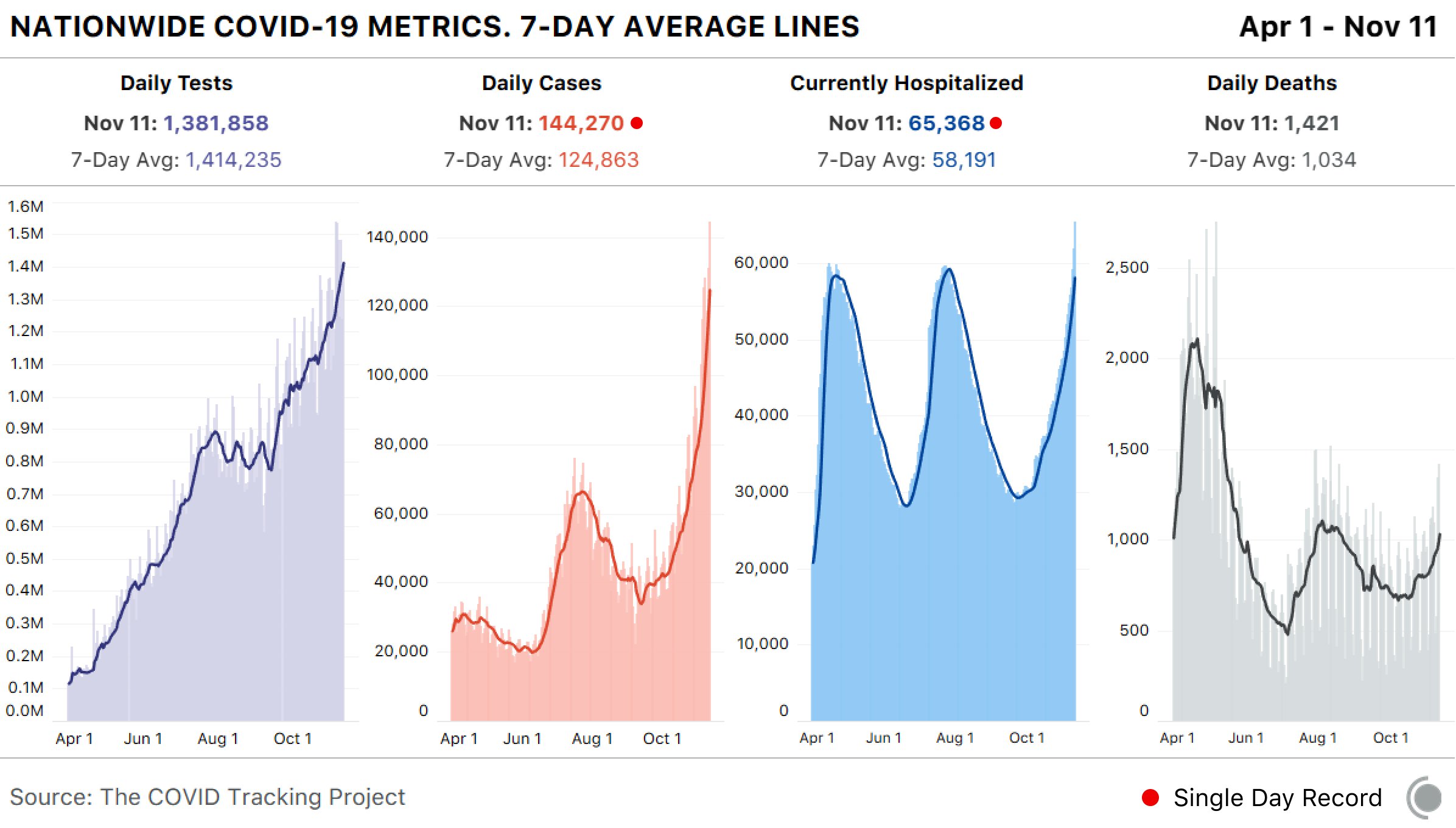Image resolution: width=1456 pixels, height=828 pixels.
Task: Click the red record dot beside Daily Cases value
Action: (x=637, y=124)
